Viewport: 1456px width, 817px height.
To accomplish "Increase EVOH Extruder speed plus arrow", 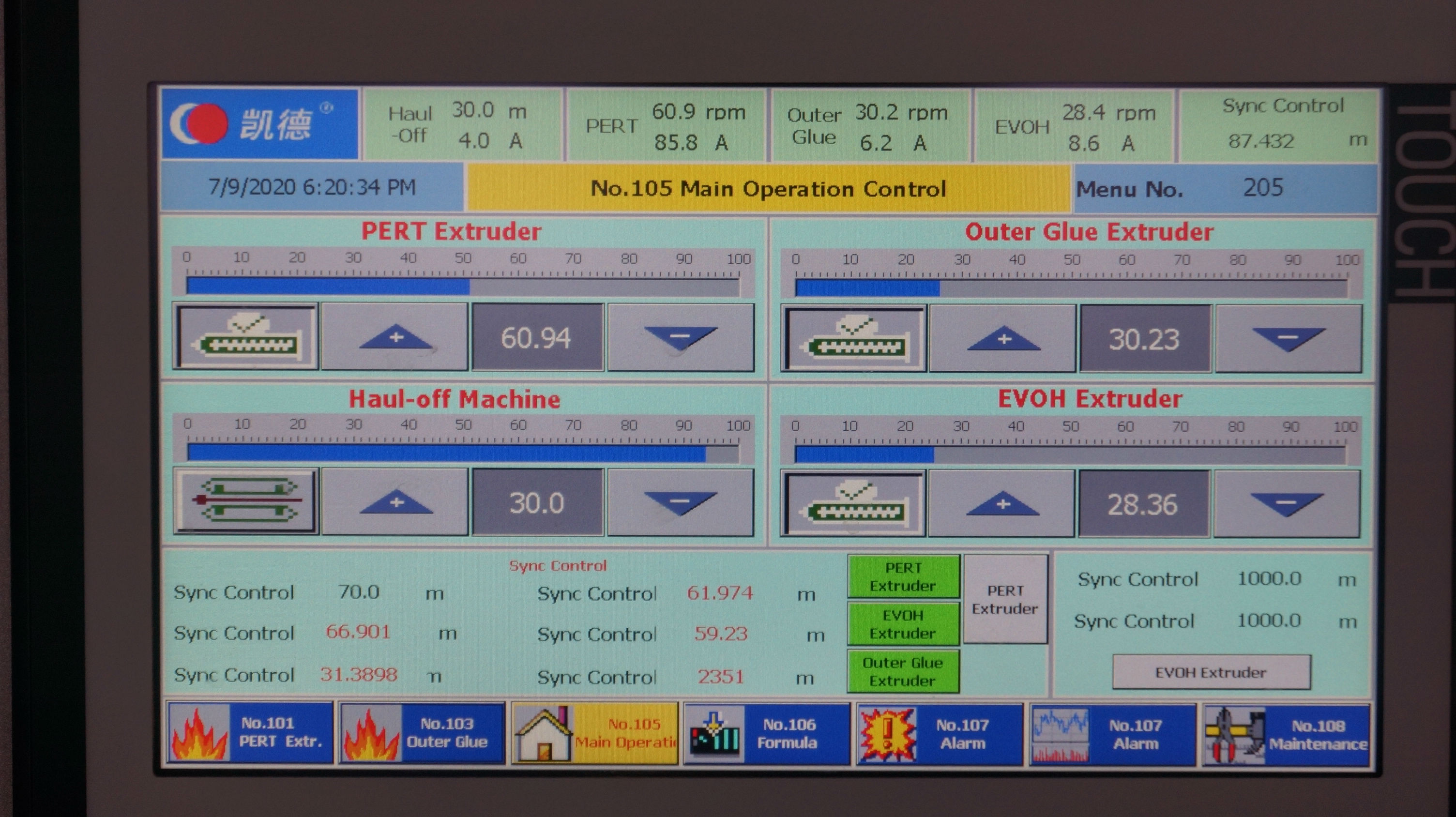I will (x=1001, y=503).
